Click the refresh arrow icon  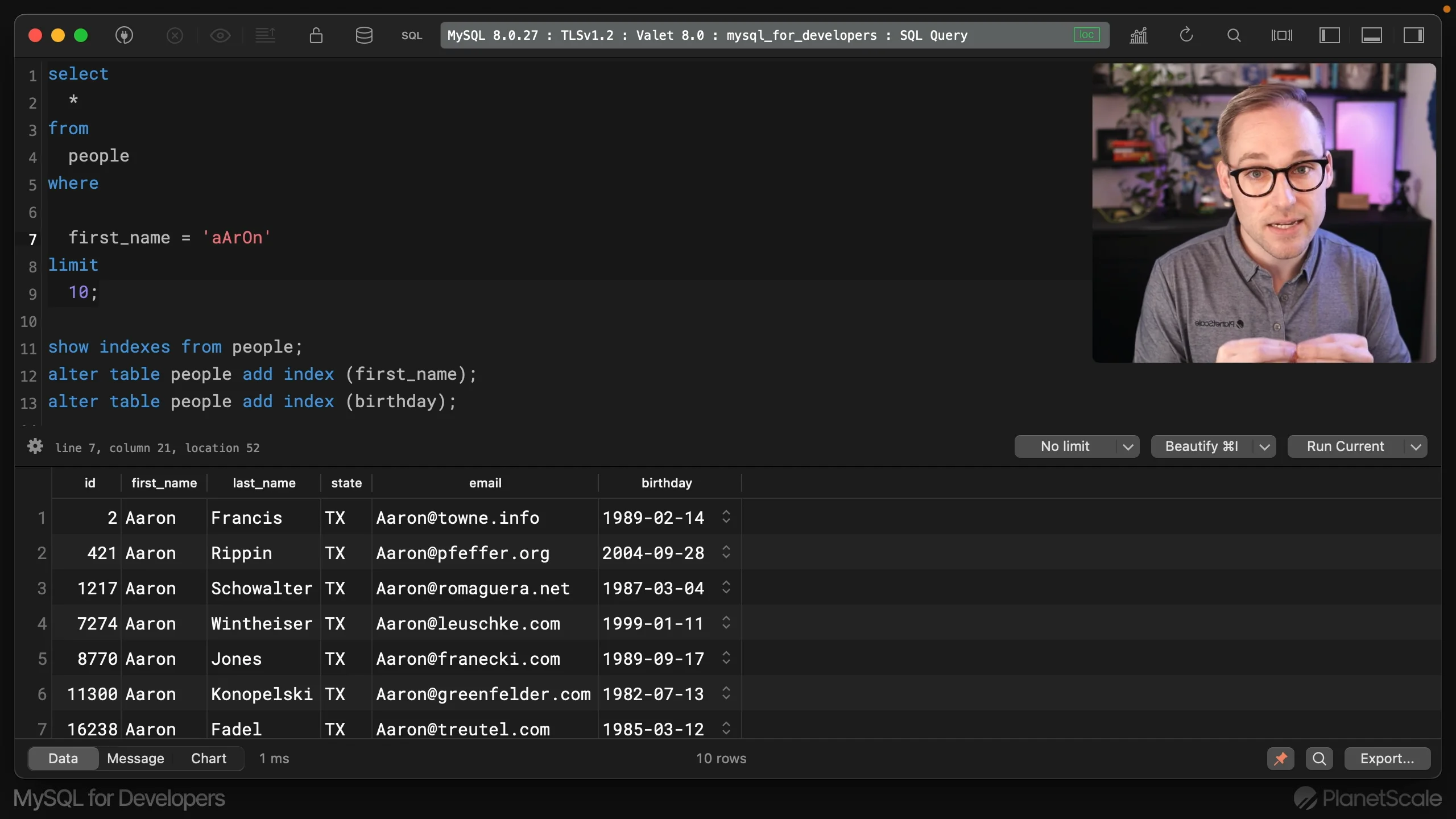1186,35
